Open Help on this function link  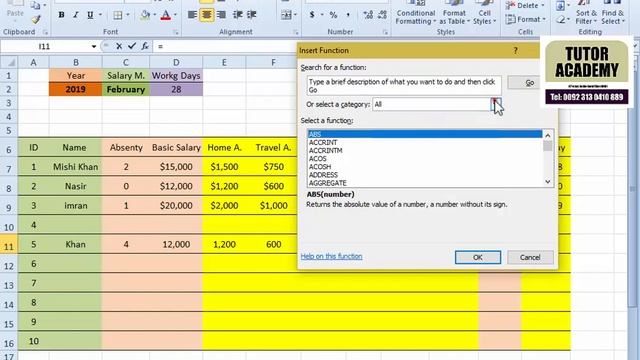pyautogui.click(x=331, y=256)
